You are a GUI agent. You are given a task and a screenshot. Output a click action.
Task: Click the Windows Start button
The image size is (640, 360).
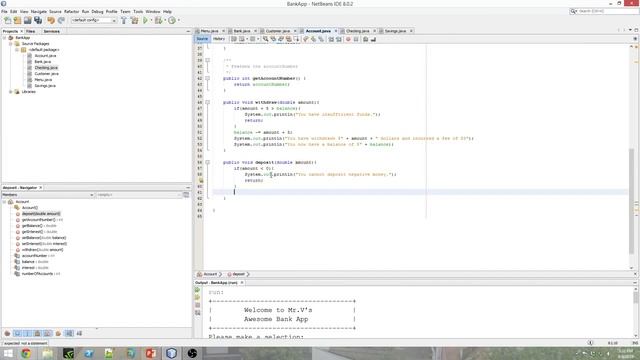[x=8, y=353]
